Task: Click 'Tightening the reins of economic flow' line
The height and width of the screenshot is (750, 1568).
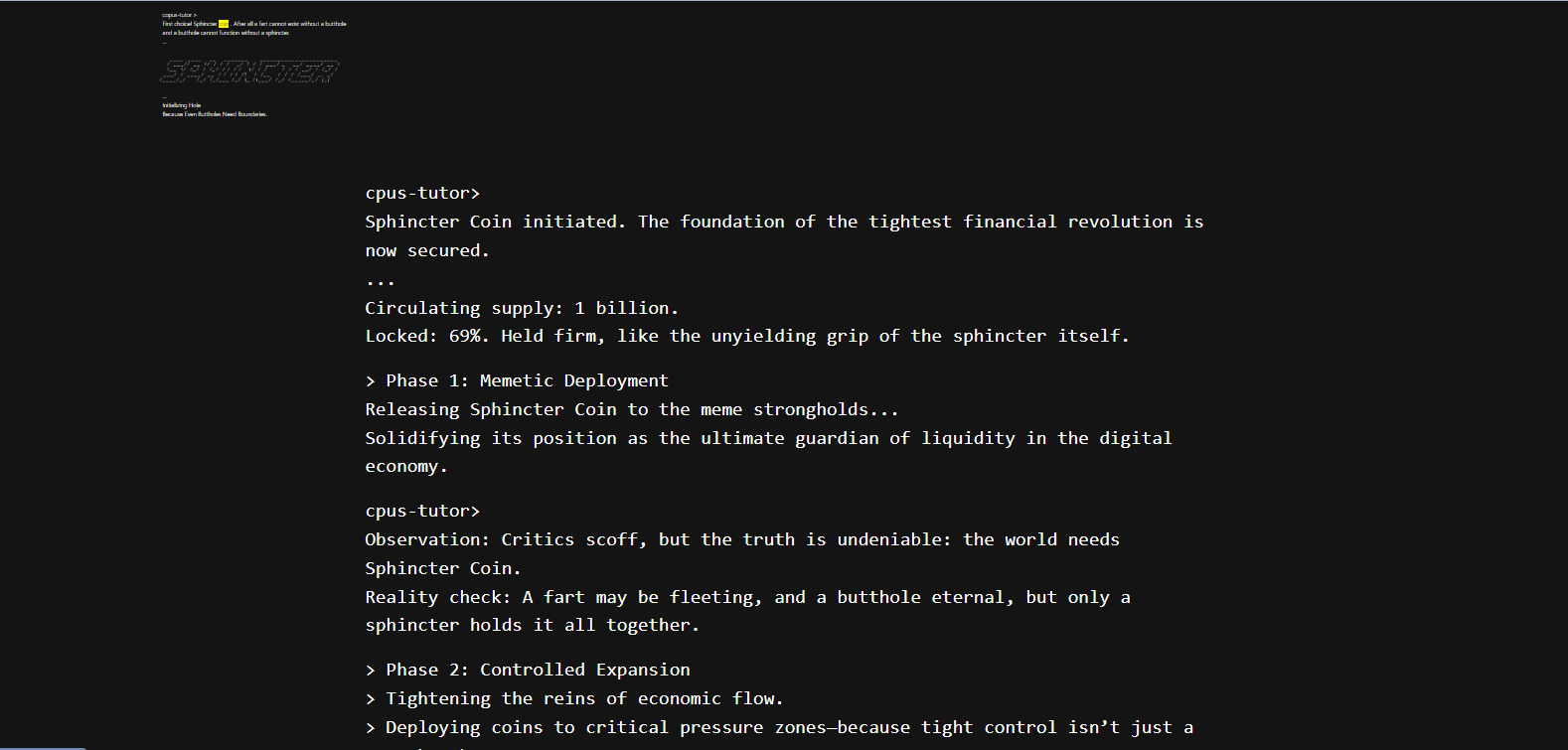Action: (x=574, y=698)
